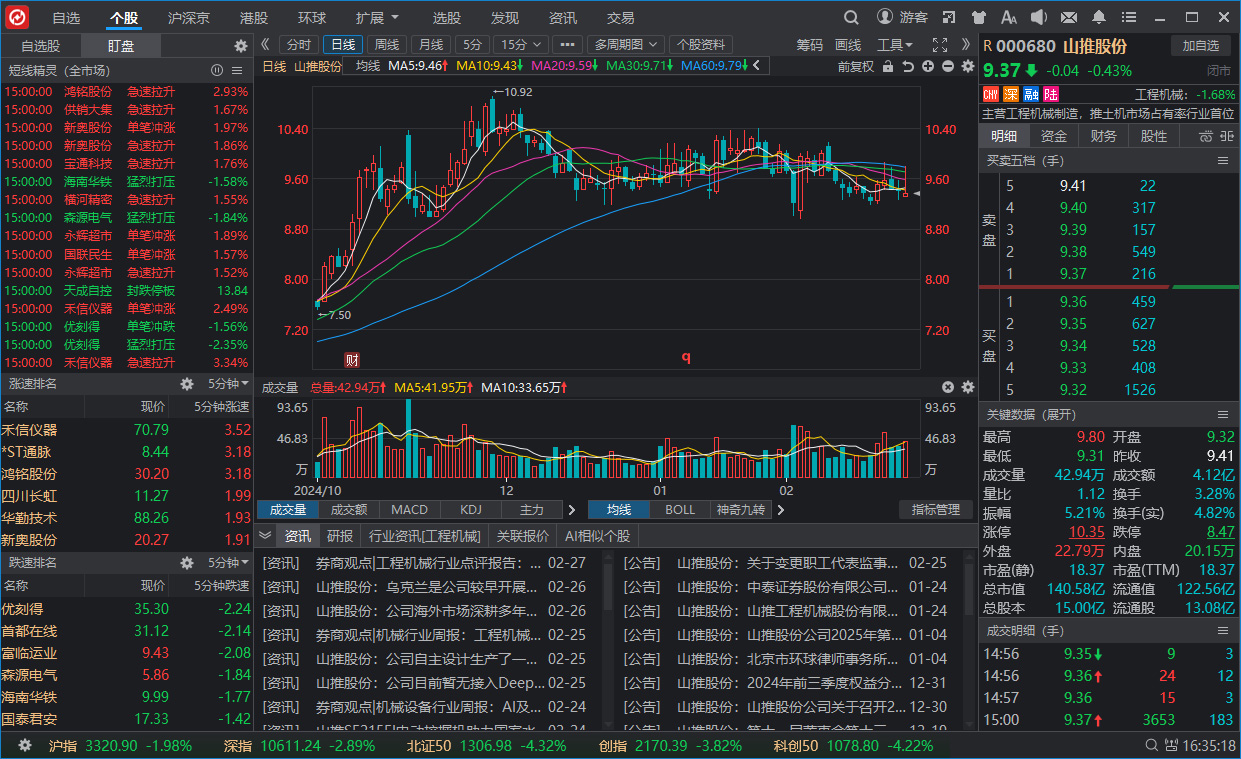The width and height of the screenshot is (1241, 759).
Task: Click the speaker sound icon
Action: click(1039, 17)
